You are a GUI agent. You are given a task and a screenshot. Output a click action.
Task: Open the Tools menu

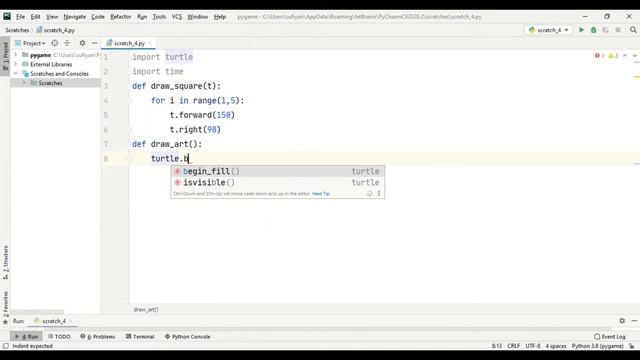point(159,16)
